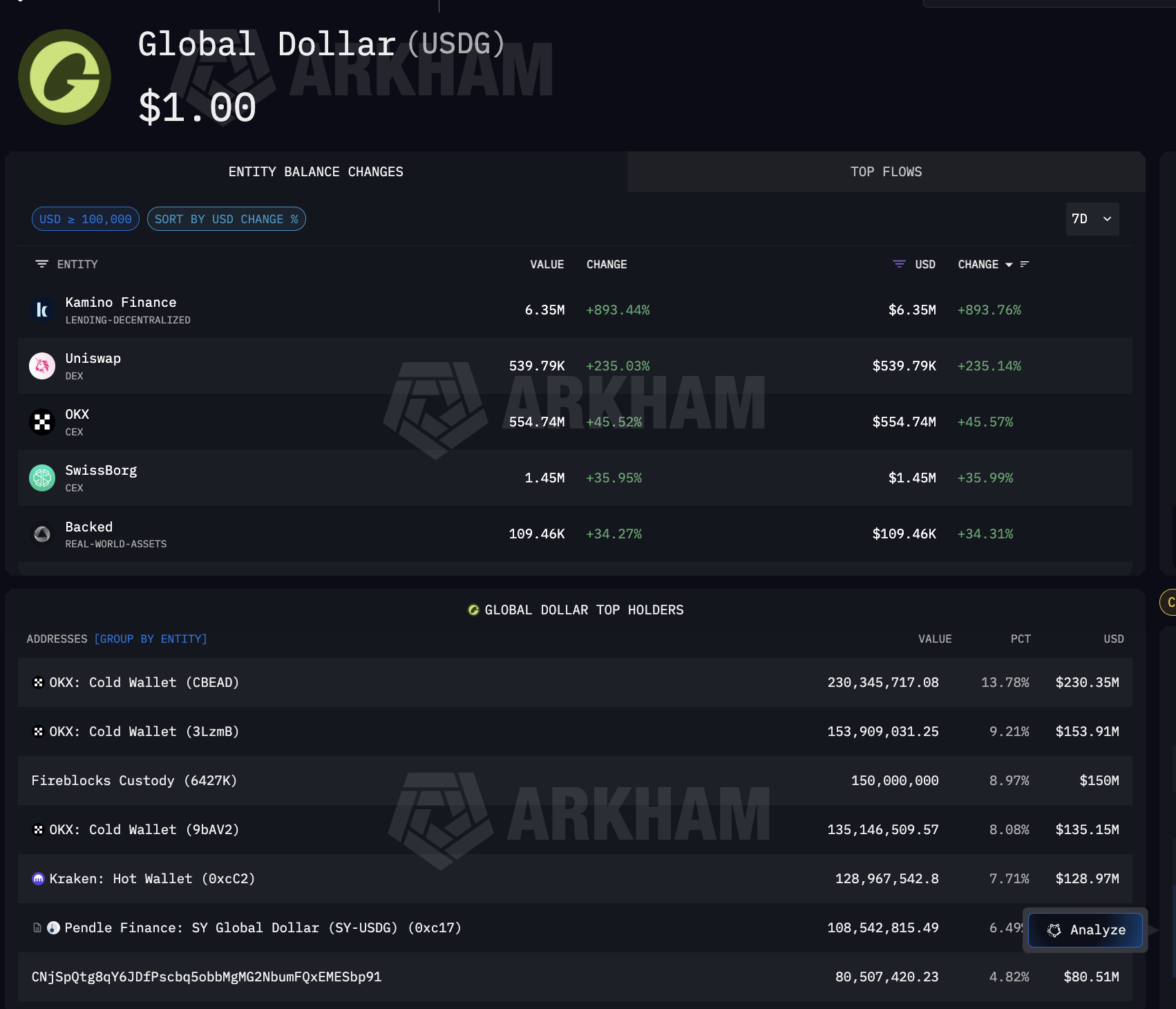Click the yellow C badge on right edge

pyautogui.click(x=1171, y=603)
